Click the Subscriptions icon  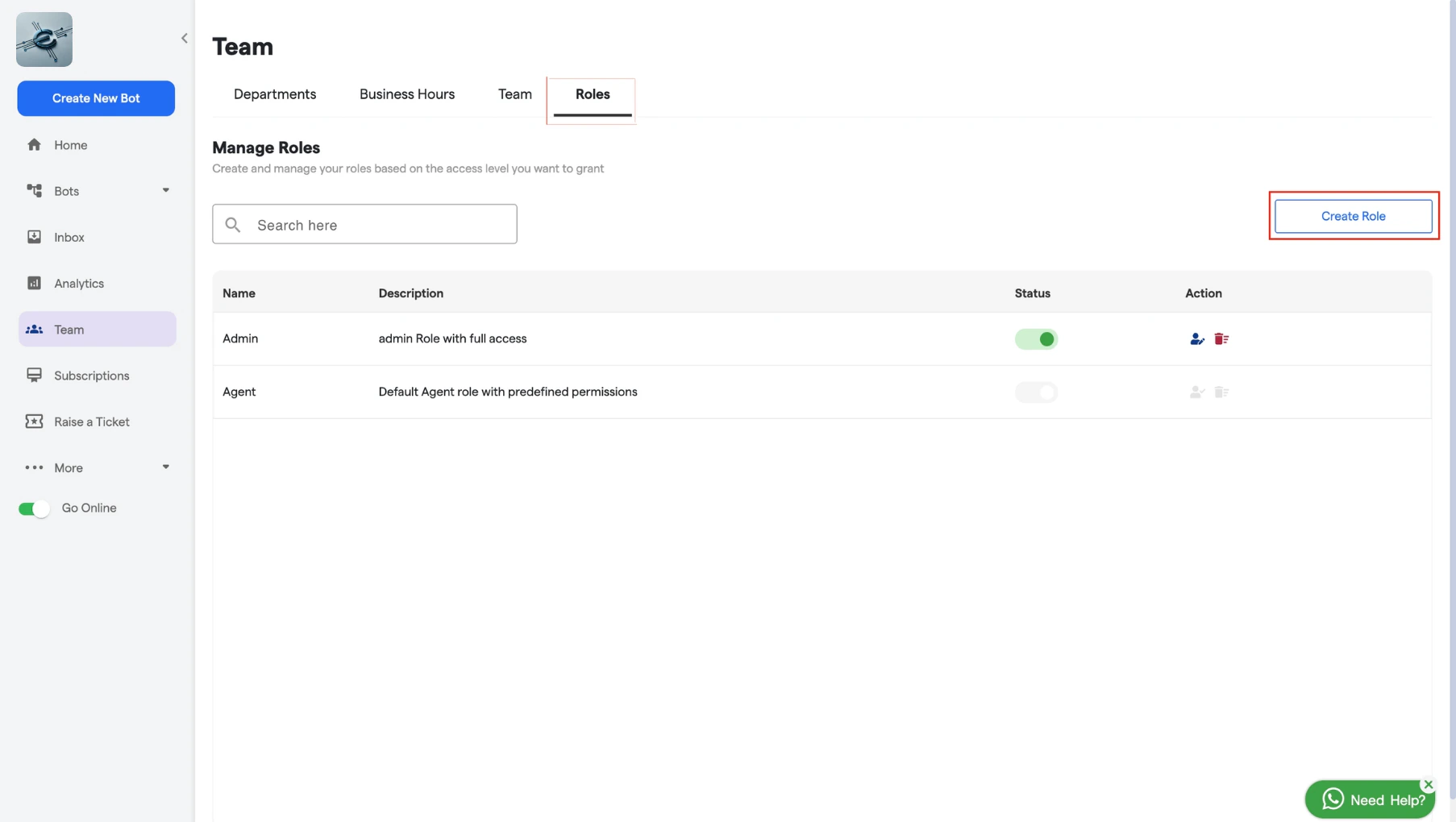click(34, 376)
